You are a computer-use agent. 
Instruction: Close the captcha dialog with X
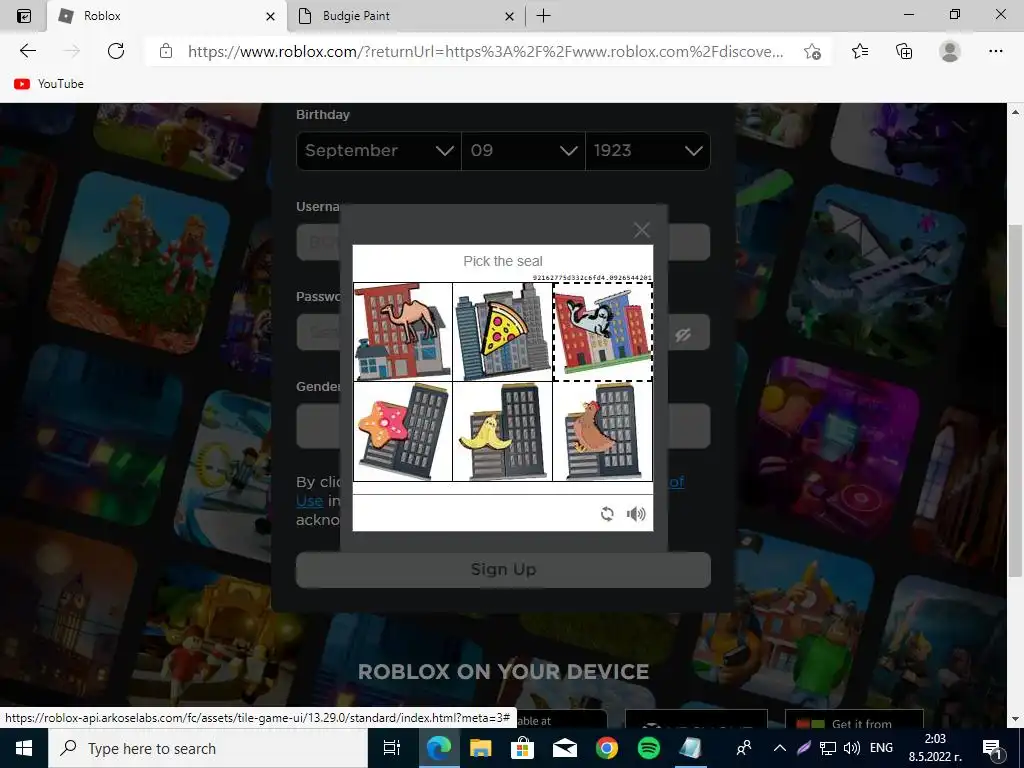642,230
